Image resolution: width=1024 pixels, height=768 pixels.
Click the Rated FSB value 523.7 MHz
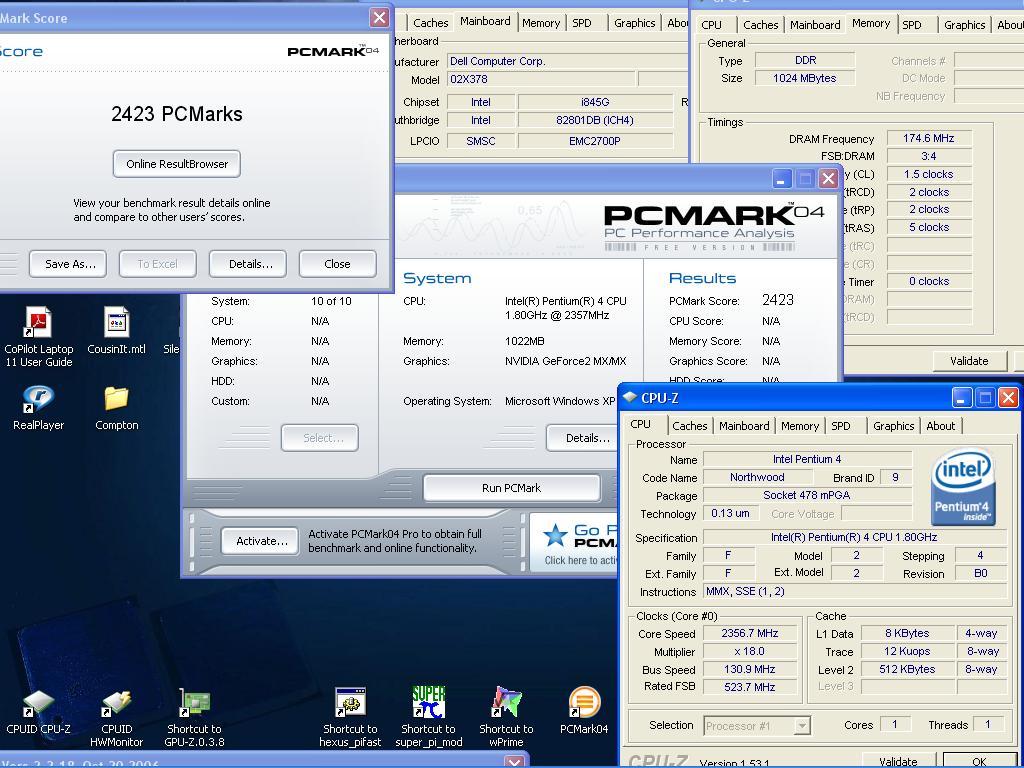(750, 686)
